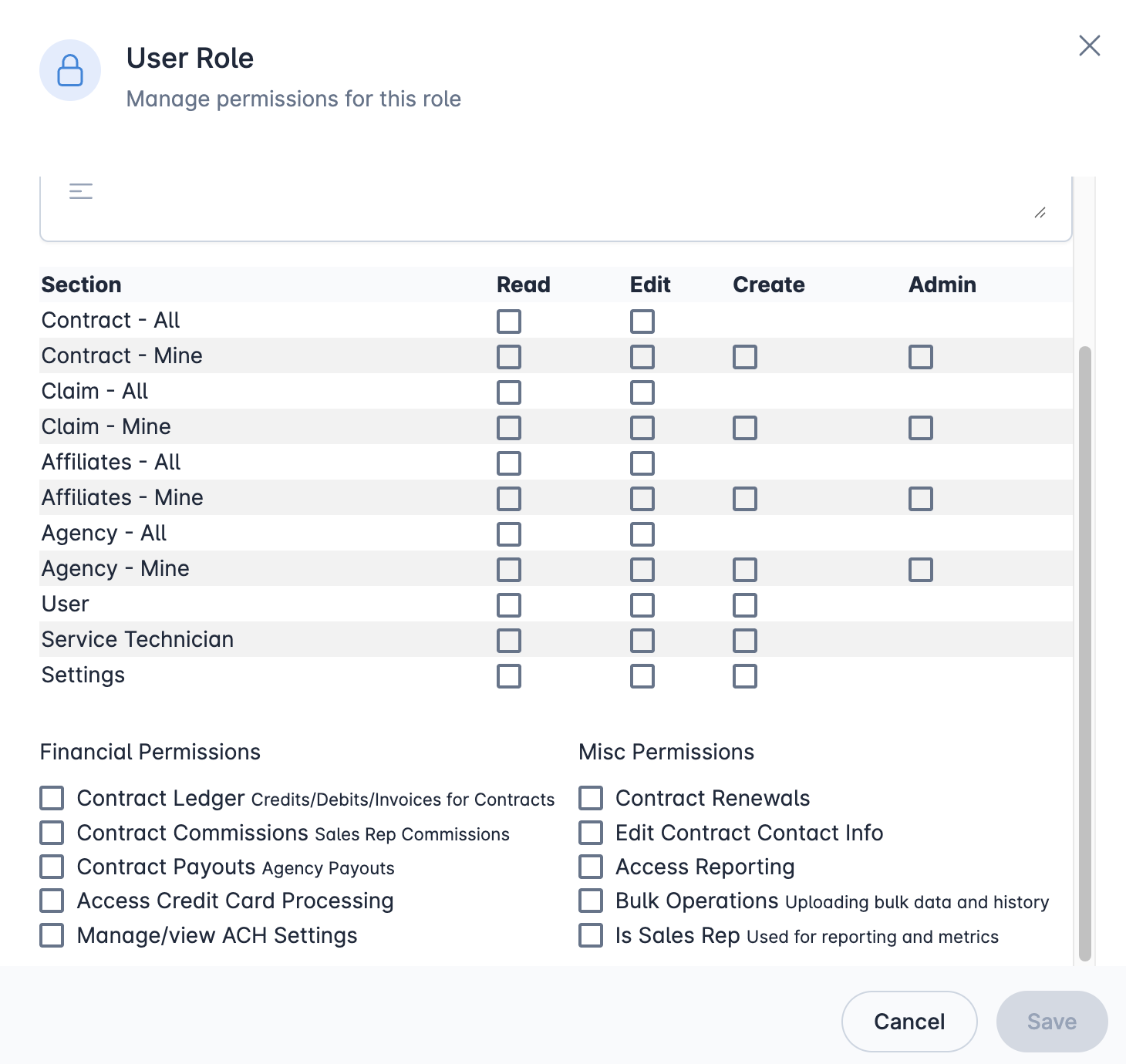
Task: Enable Admin for Claim - Mine
Action: point(921,428)
